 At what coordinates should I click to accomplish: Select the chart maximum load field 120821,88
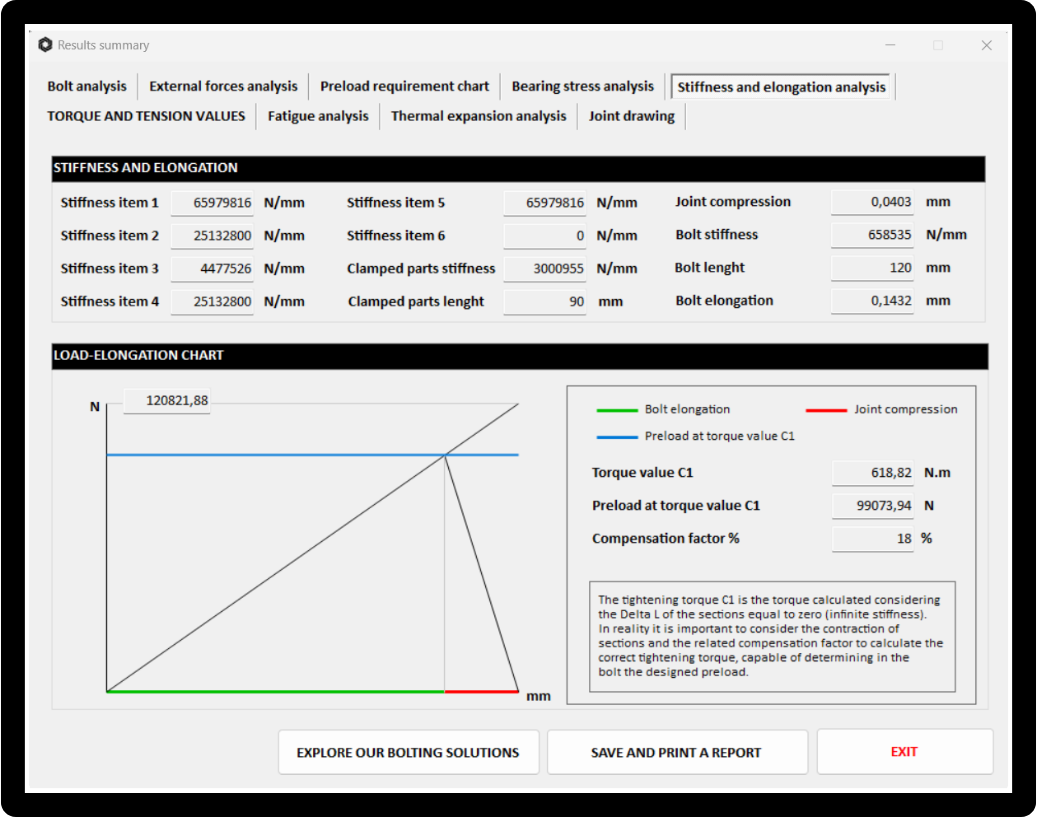click(x=167, y=401)
